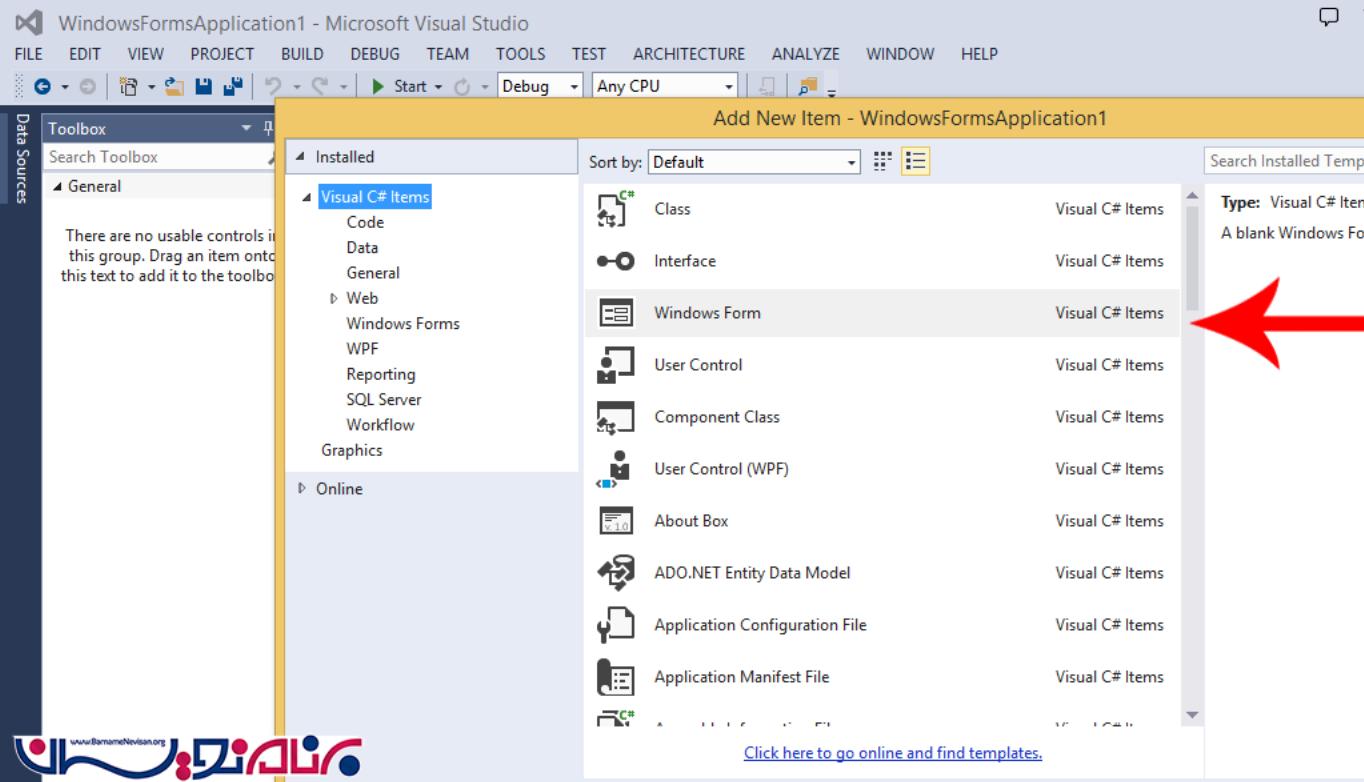Choose the About Box template icon
The image size is (1364, 782).
pyautogui.click(x=615, y=521)
